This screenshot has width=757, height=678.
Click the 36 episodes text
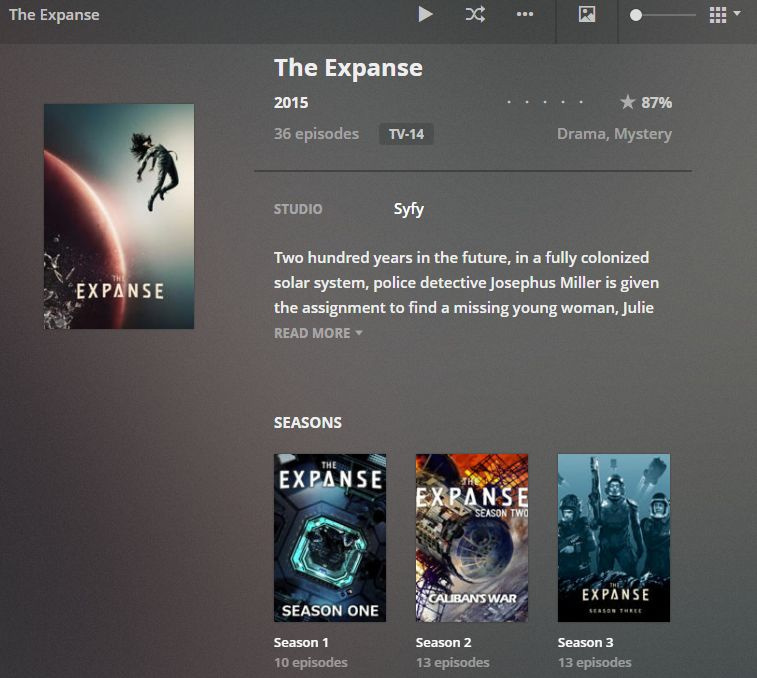click(x=316, y=134)
